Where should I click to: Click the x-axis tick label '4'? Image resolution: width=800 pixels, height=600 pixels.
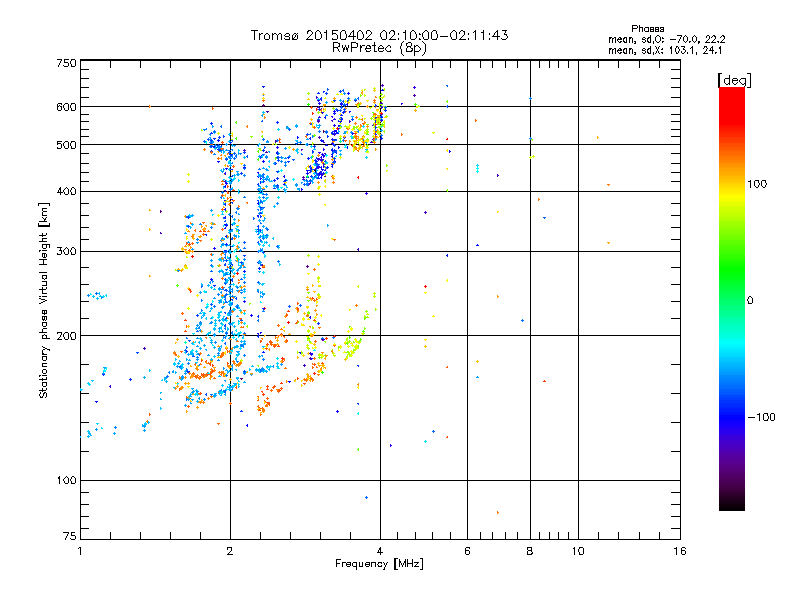point(380,551)
